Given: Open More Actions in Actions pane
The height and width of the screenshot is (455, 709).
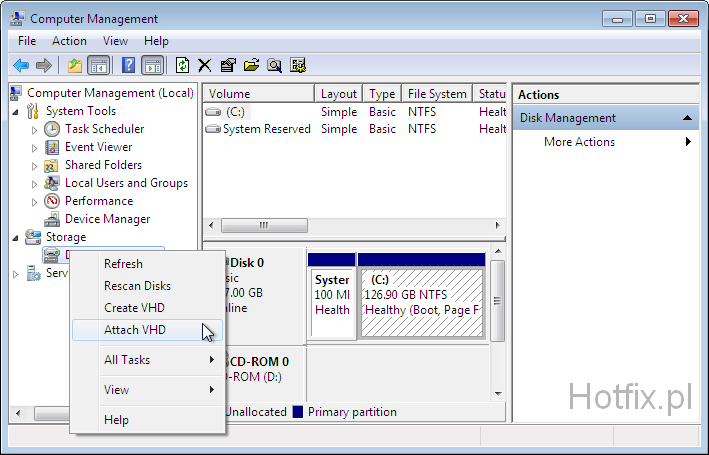Looking at the screenshot, I should click(x=579, y=142).
